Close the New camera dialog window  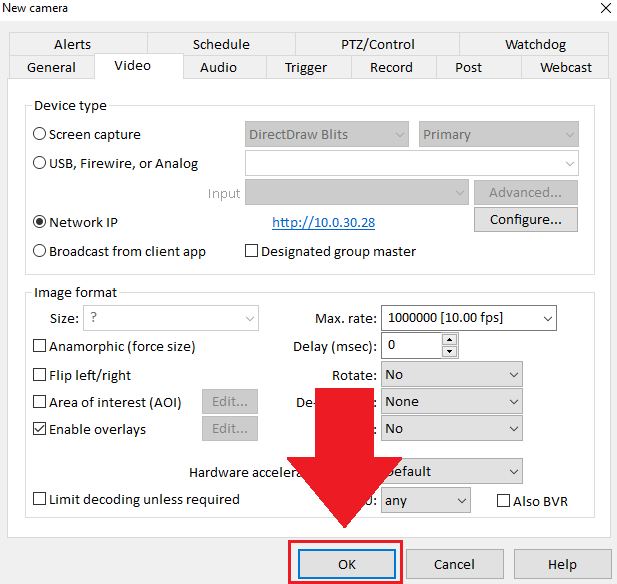pos(604,8)
